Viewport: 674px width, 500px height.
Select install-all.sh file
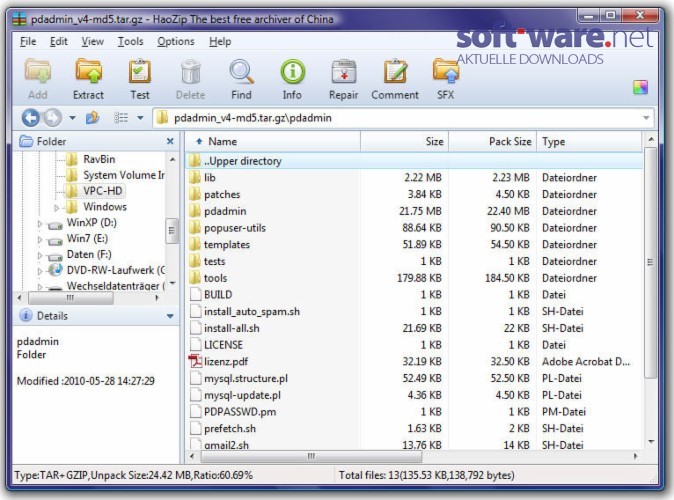(414, 328)
